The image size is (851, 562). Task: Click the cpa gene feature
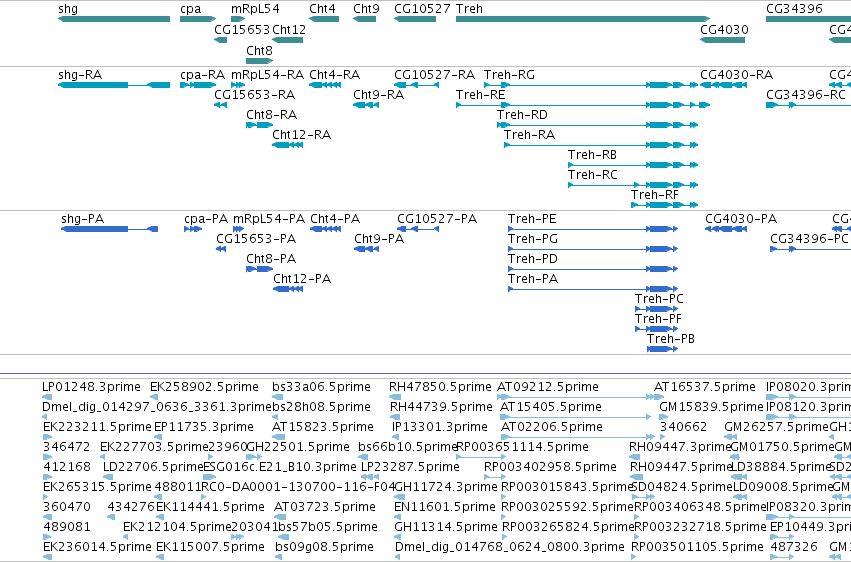pyautogui.click(x=198, y=19)
